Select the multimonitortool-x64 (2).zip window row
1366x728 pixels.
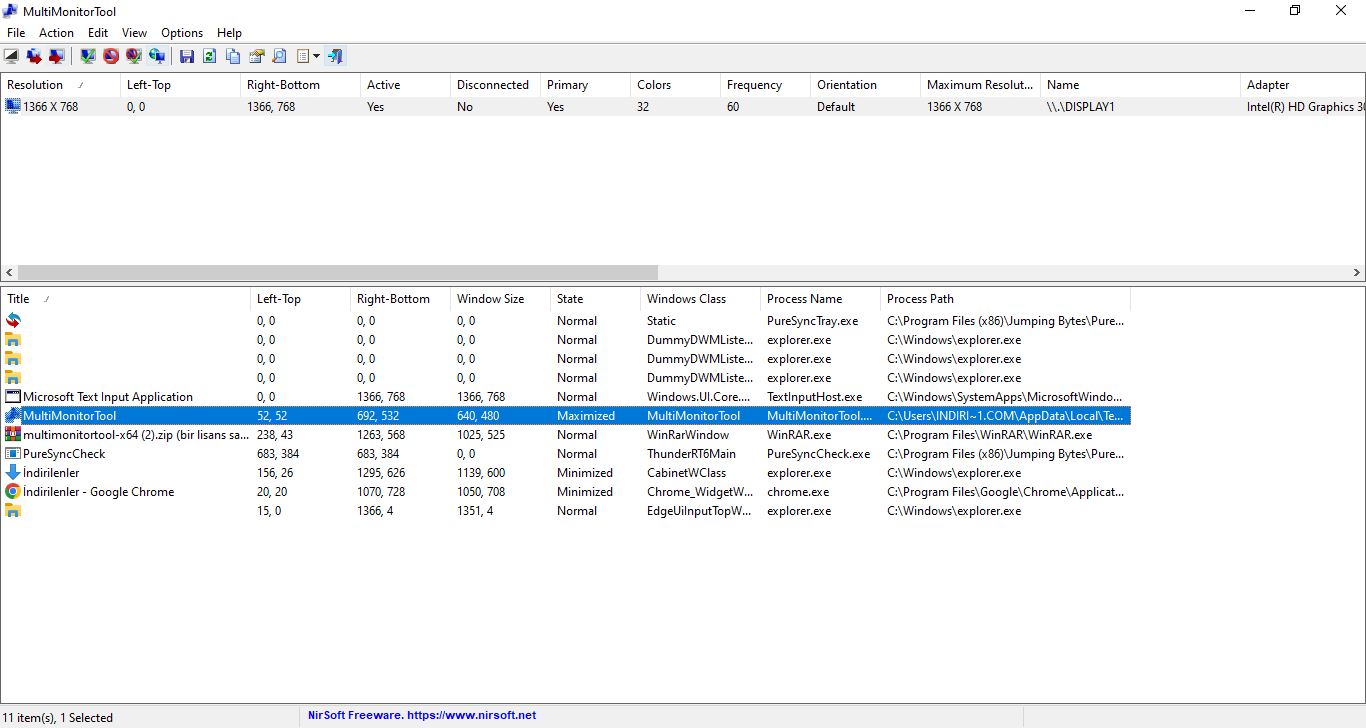(565, 435)
